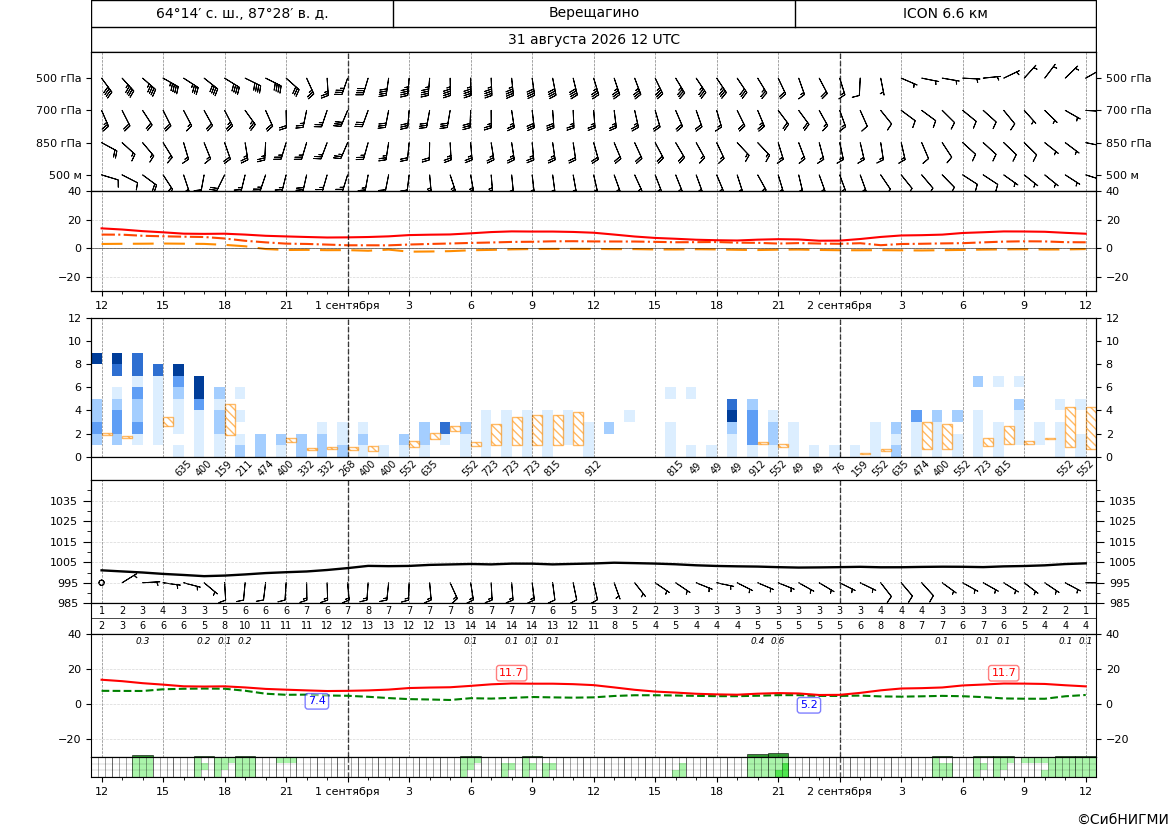Click the 500 м left wind level label
1169x827 pixels.
point(66,175)
